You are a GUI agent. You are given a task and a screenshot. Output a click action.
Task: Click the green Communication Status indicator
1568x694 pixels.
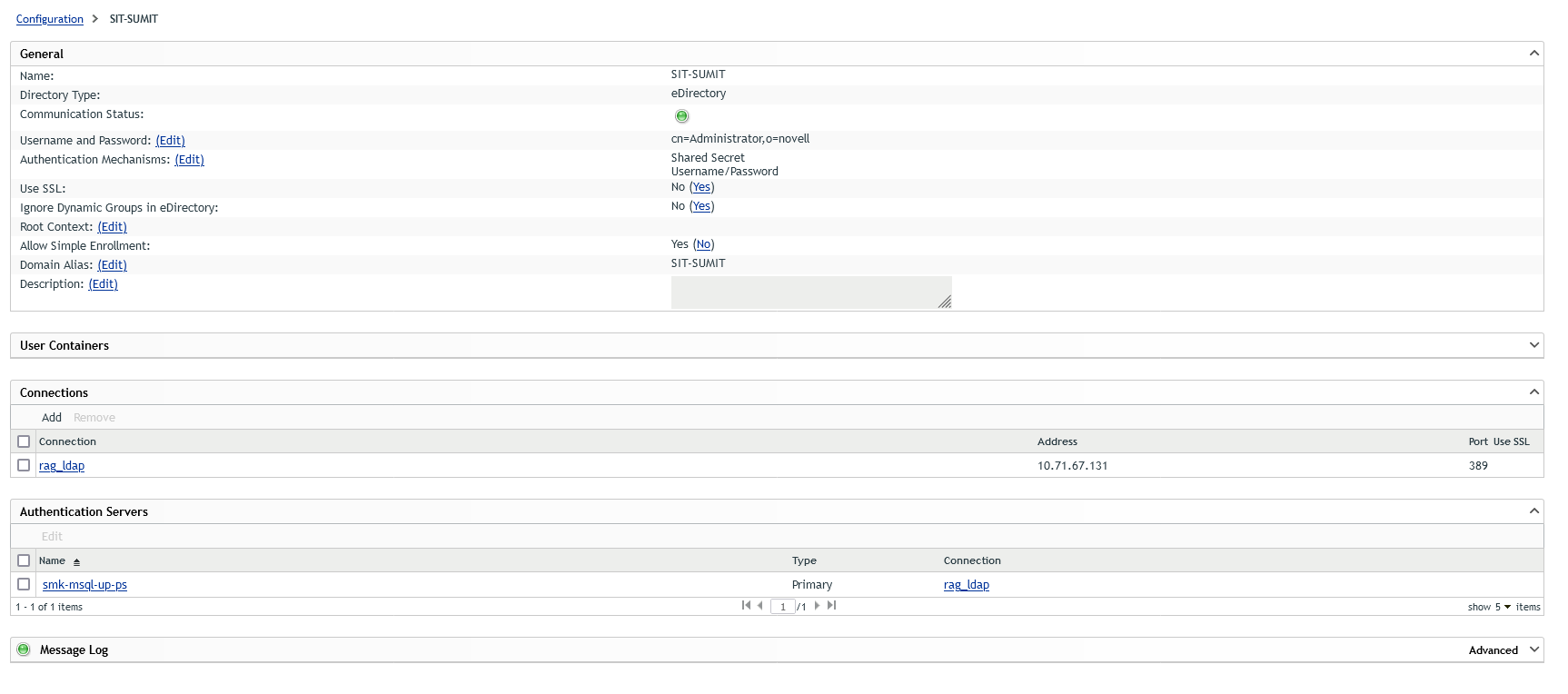(x=681, y=116)
